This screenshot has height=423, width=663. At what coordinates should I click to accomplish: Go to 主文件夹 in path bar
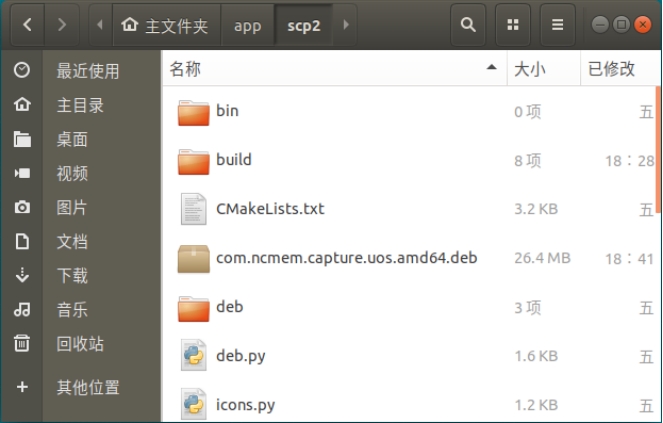165,26
